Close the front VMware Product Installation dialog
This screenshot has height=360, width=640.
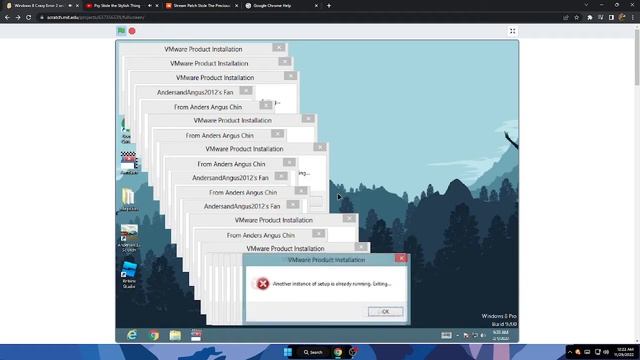click(401, 258)
